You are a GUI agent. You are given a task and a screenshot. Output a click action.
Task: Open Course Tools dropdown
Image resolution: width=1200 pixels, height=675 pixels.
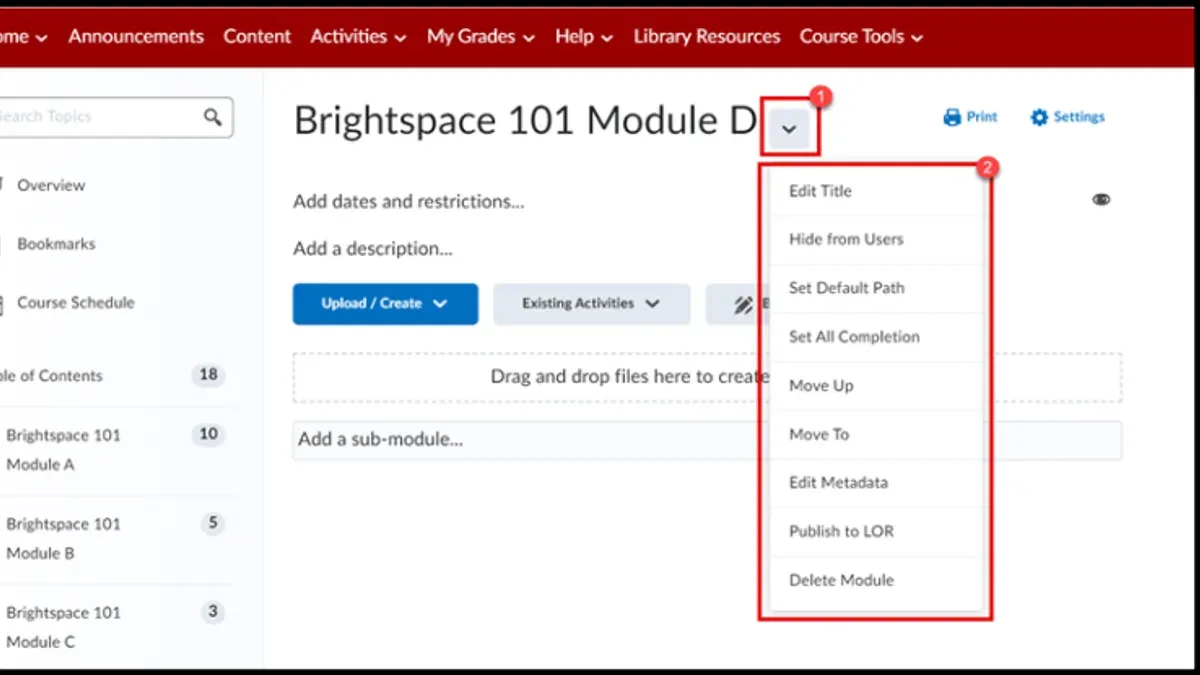[861, 36]
